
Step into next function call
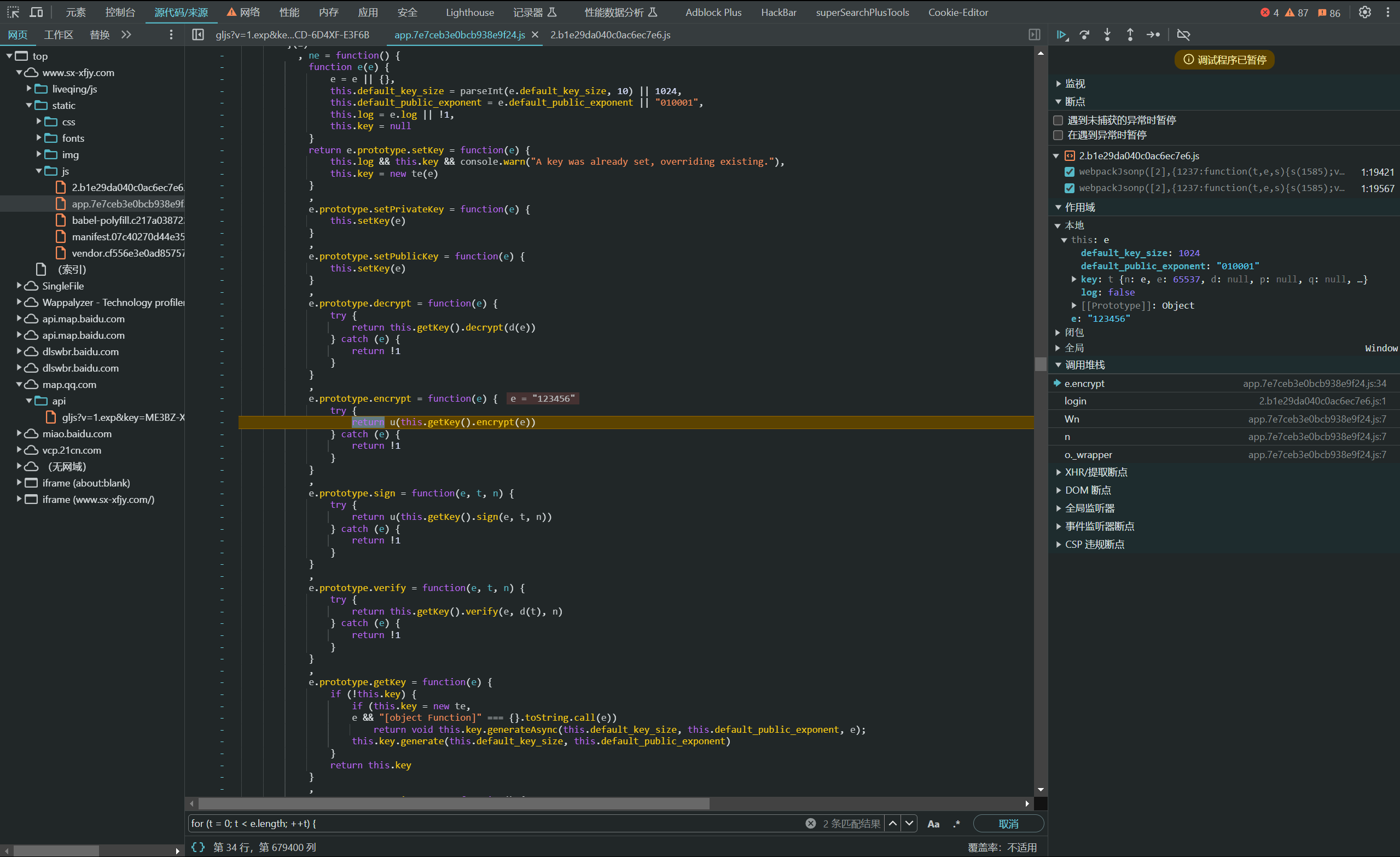pos(1107,34)
